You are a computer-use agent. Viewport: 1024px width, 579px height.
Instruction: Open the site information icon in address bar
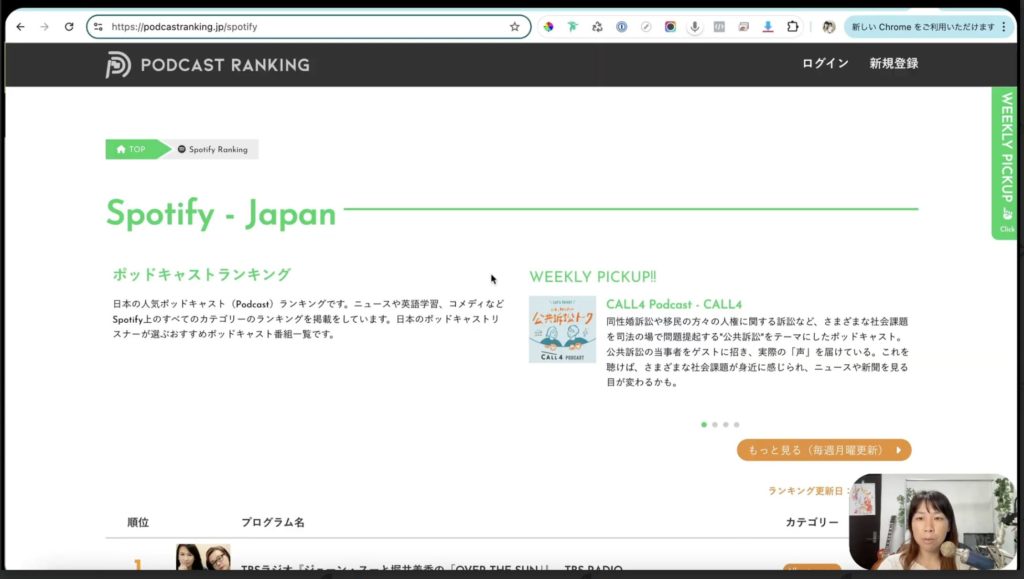click(98, 27)
